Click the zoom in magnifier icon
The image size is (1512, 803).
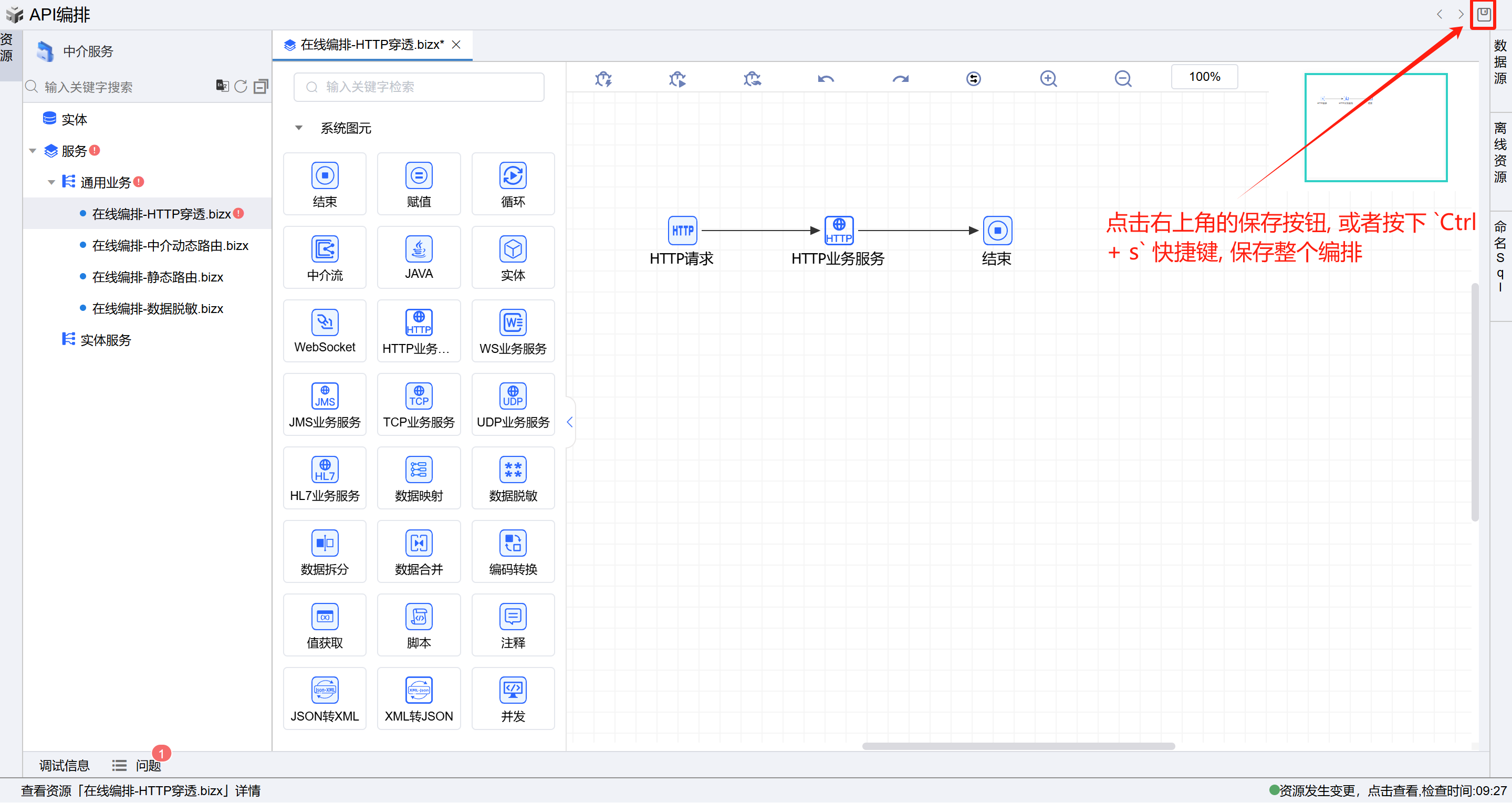(x=1048, y=79)
